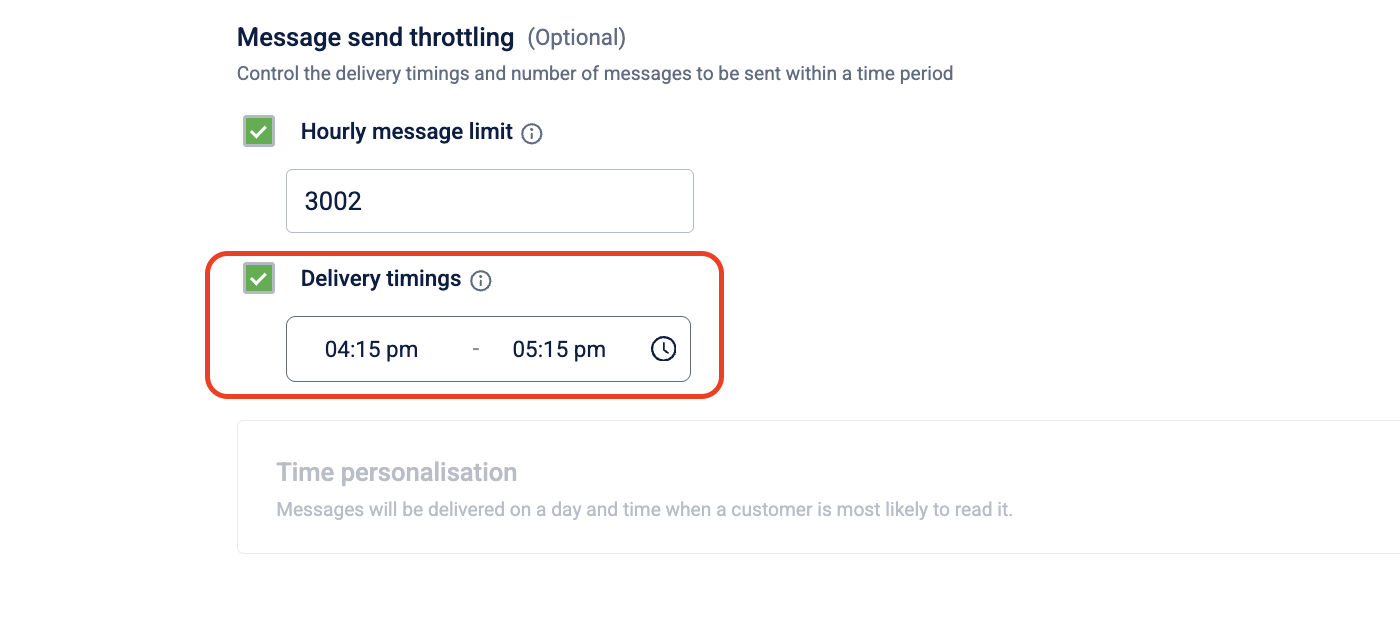Screen dimensions: 1400x624
Task: Click the throttling description about delivery timings
Action: (595, 74)
